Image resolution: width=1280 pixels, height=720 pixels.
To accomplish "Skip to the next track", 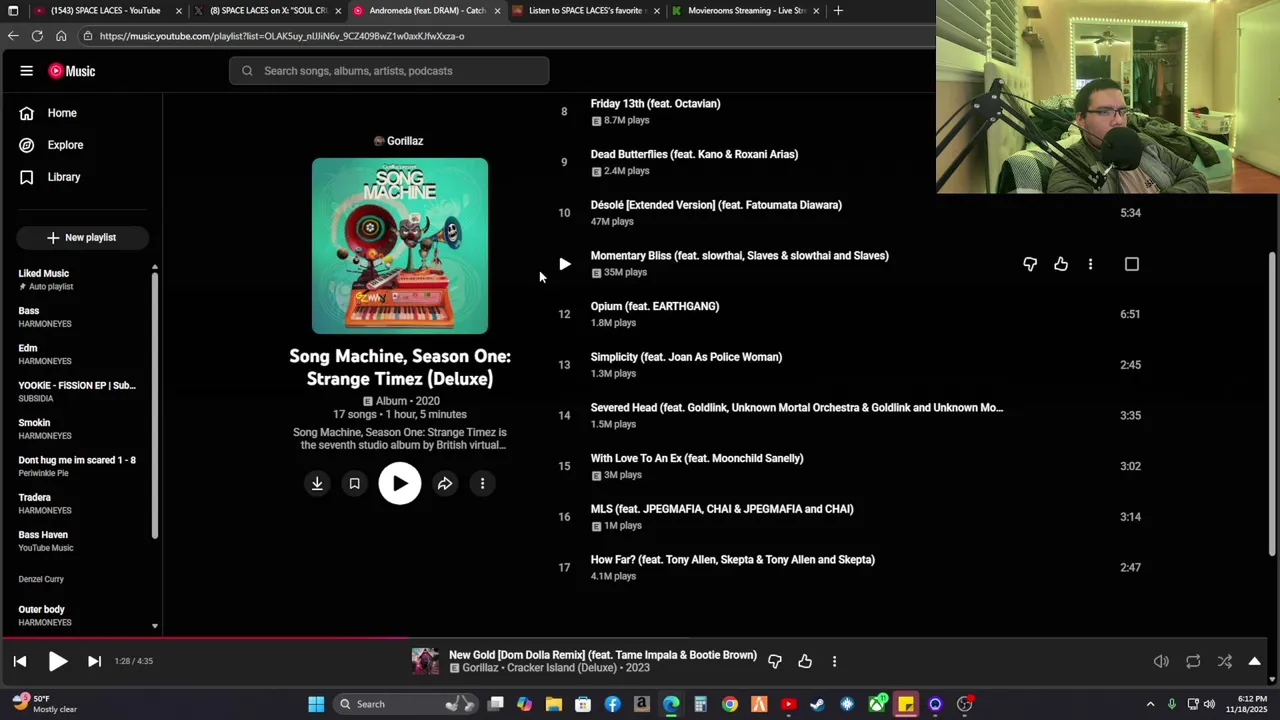I will coord(94,661).
